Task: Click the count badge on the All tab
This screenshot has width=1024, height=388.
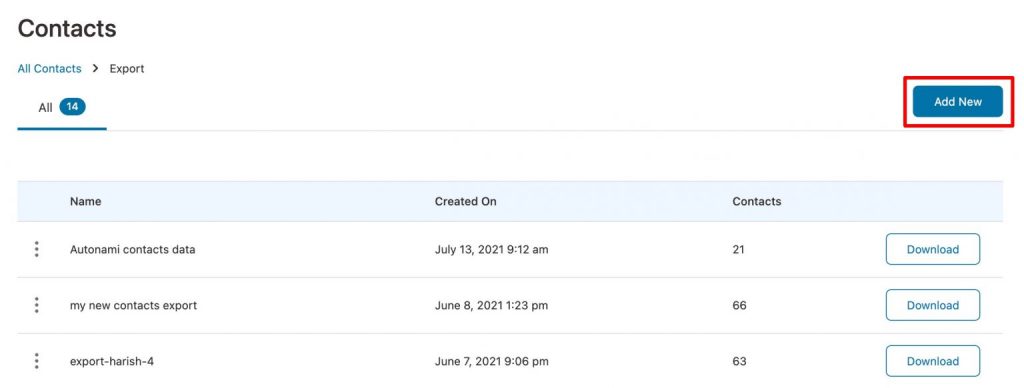Action: point(72,106)
